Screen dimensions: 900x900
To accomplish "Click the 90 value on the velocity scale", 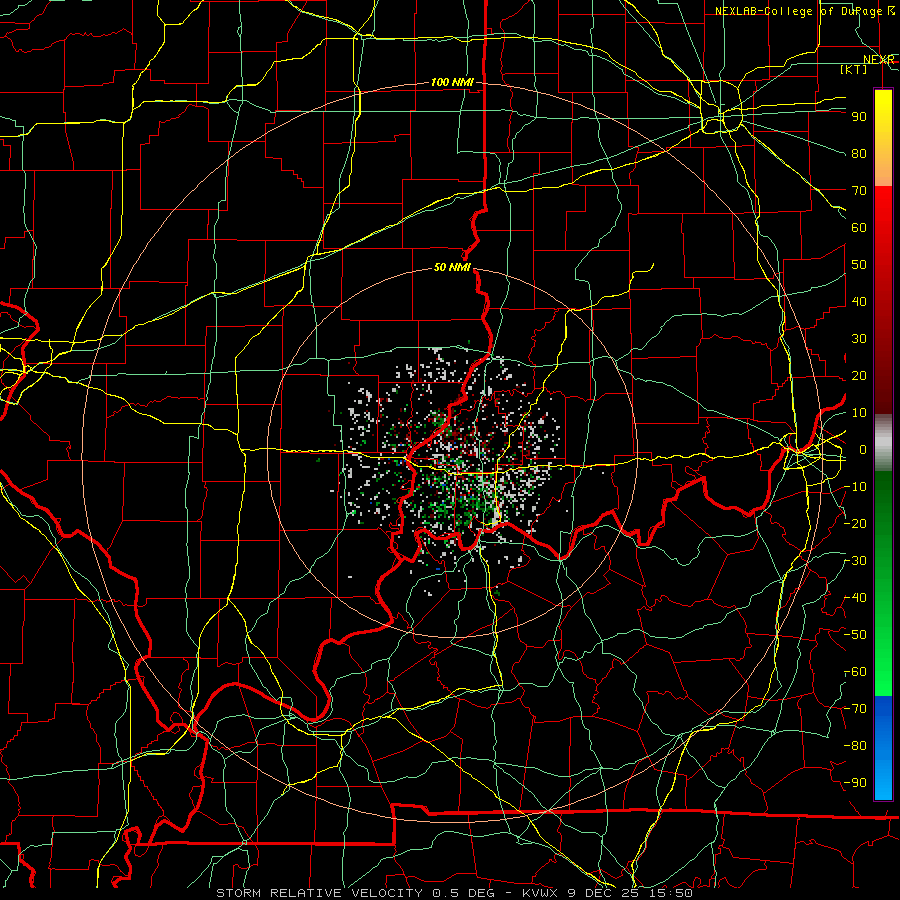I will (x=859, y=117).
